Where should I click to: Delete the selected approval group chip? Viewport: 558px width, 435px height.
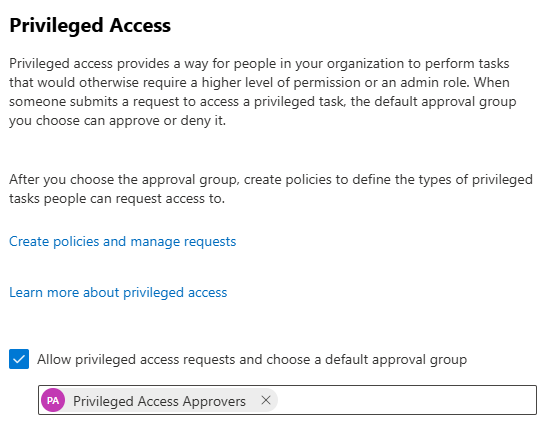point(266,400)
